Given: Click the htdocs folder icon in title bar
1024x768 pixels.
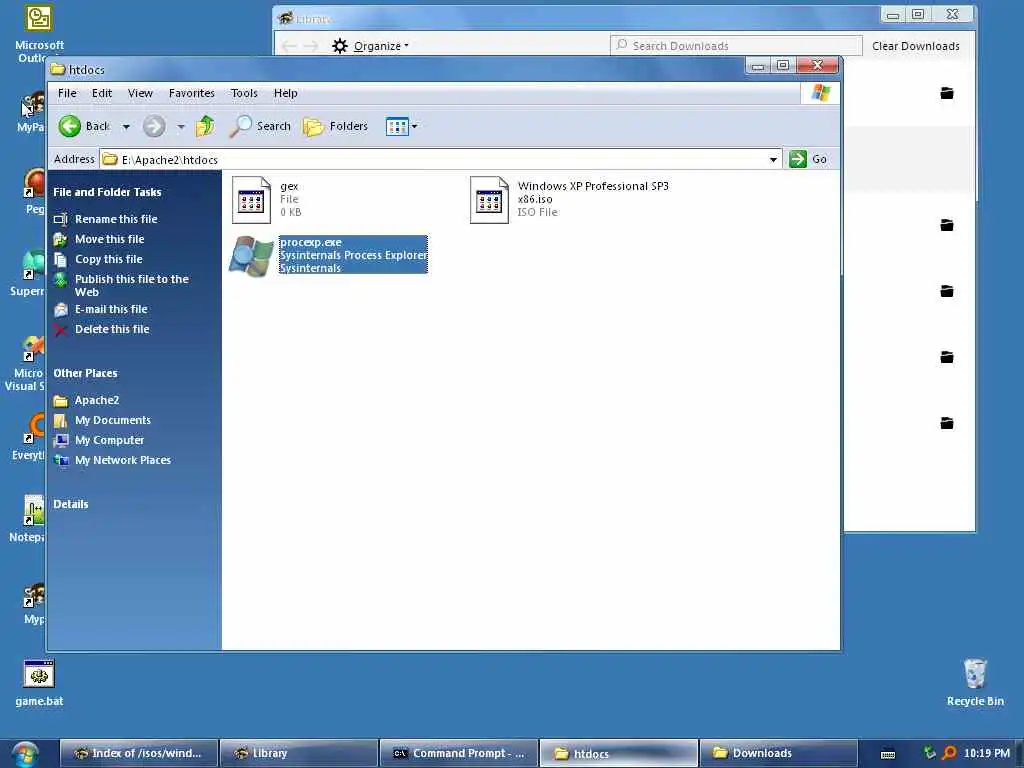Looking at the screenshot, I should (x=57, y=69).
